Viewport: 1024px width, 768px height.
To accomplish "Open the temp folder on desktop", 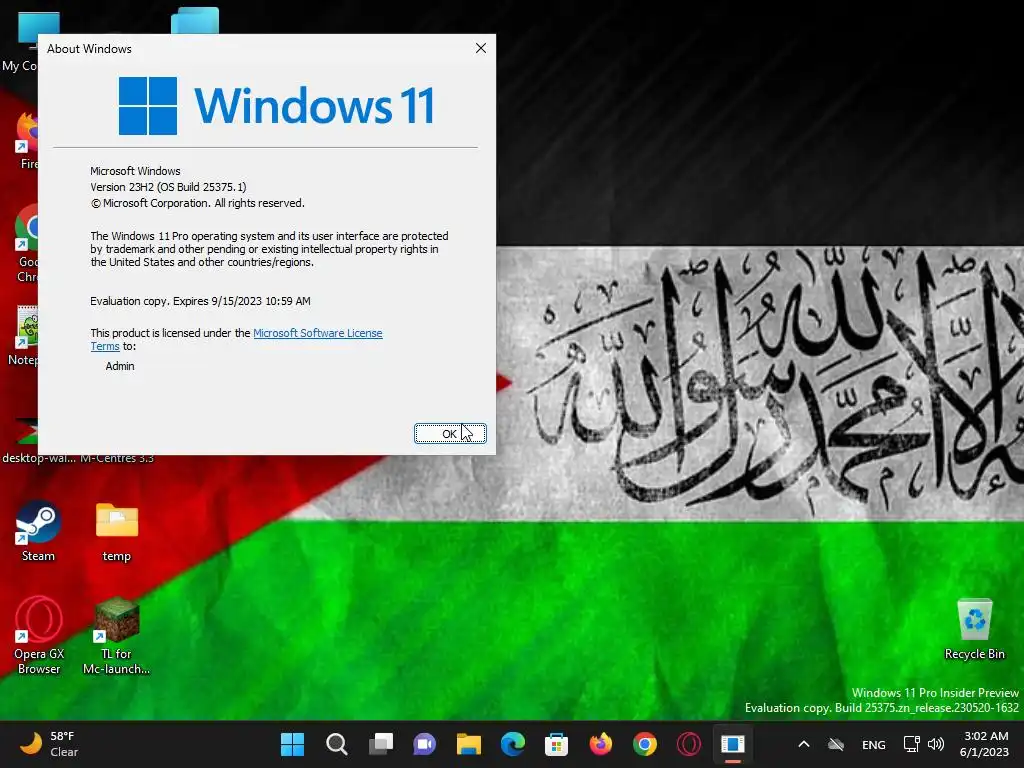I will point(117,531).
